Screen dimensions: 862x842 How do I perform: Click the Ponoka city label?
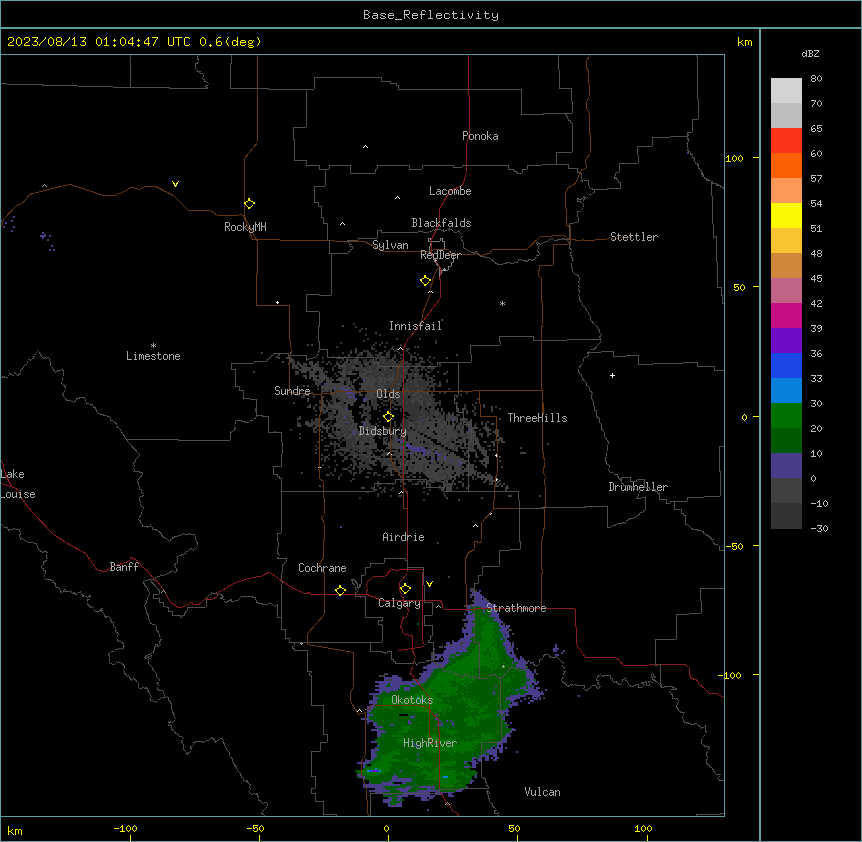[480, 136]
